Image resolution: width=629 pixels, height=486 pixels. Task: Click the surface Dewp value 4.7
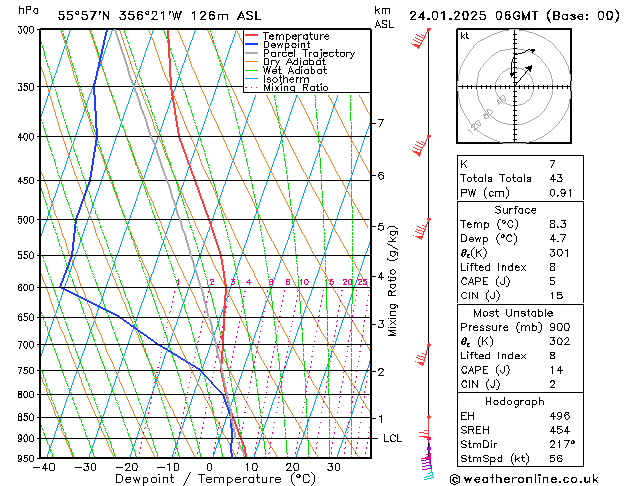click(558, 239)
